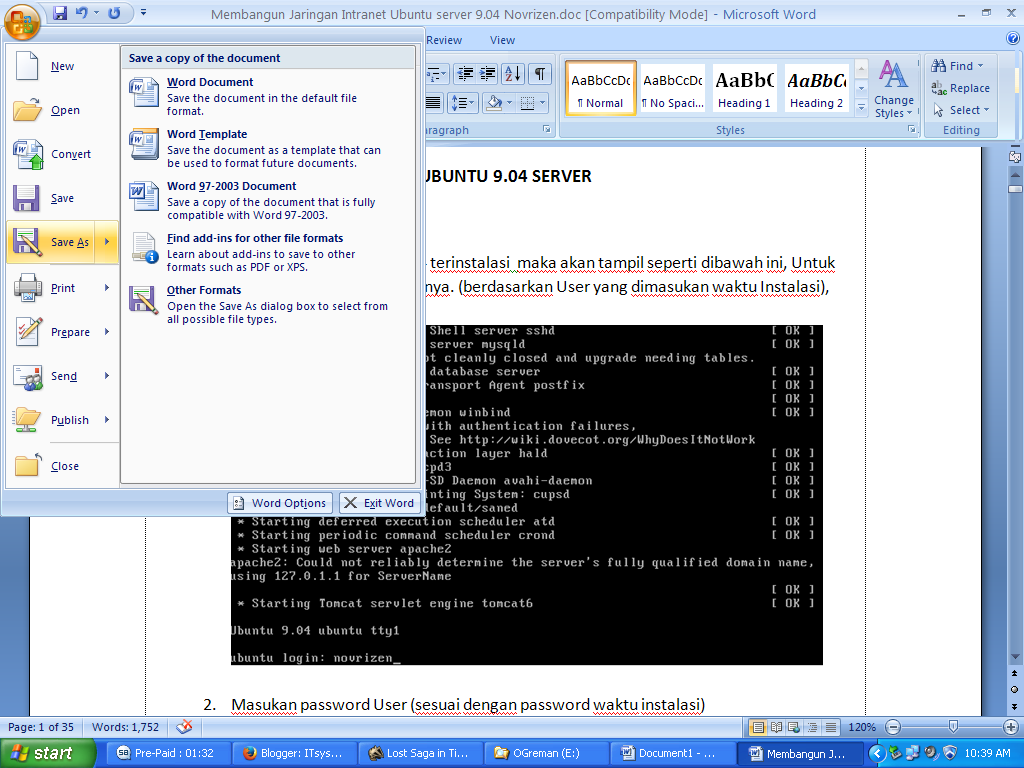Click Exit Word button
The height and width of the screenshot is (768, 1024).
pos(379,503)
